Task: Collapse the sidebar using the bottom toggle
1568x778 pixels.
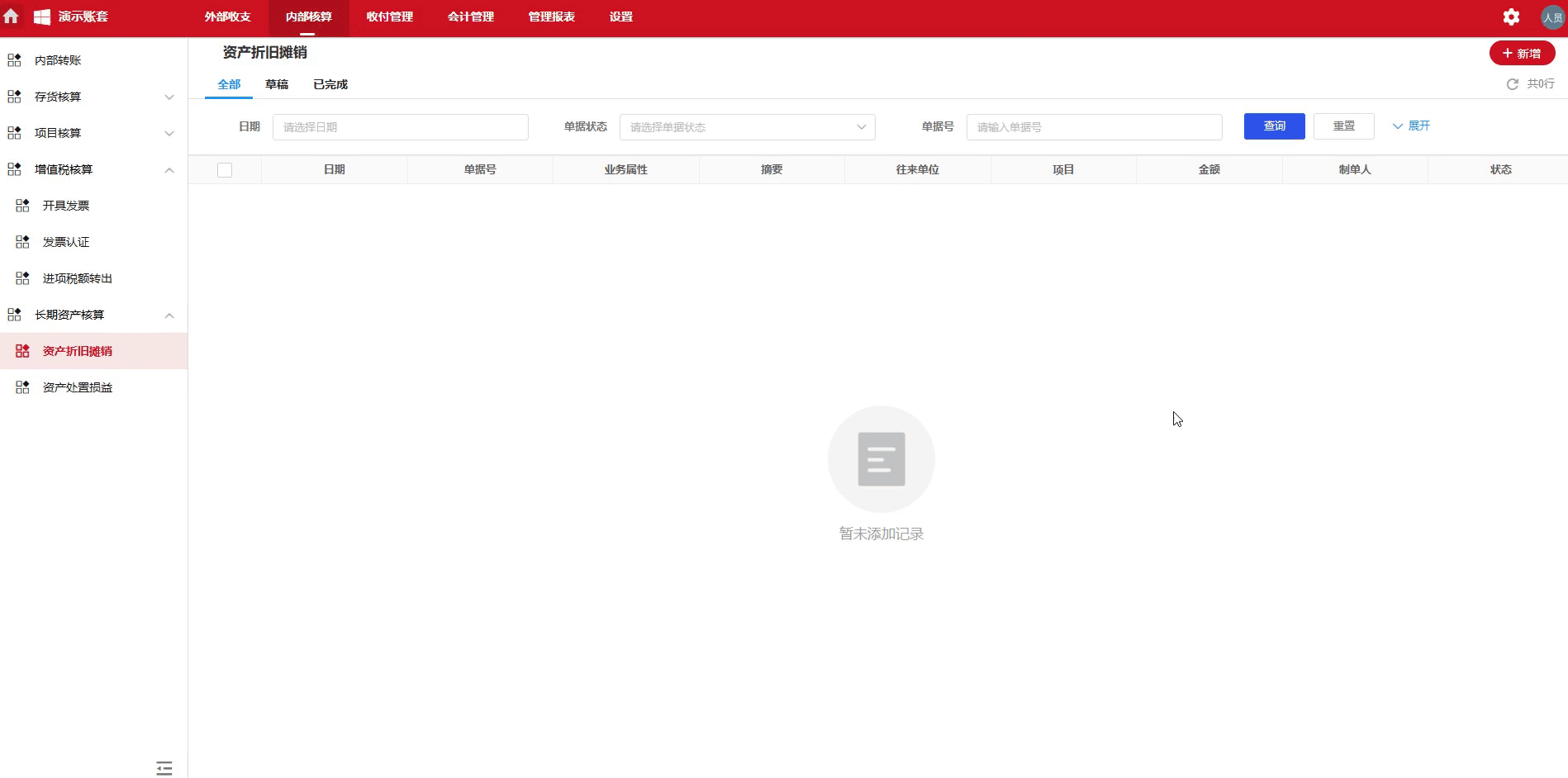Action: 164,768
